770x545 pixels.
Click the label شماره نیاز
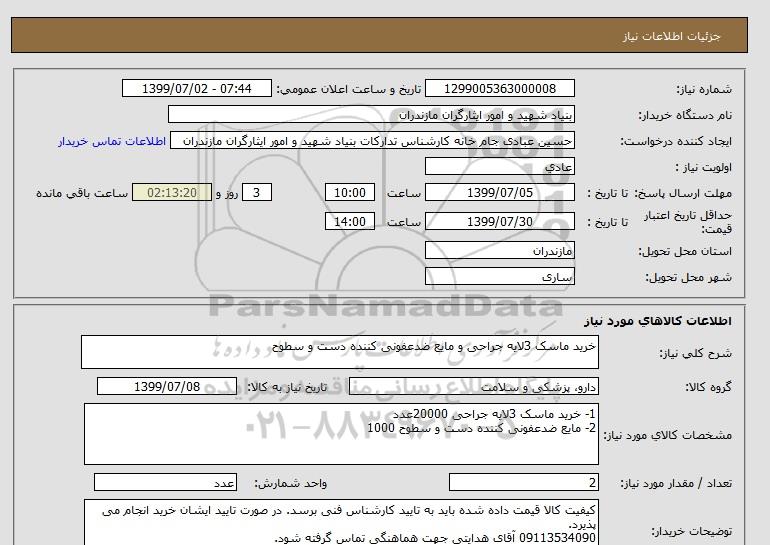(x=704, y=89)
